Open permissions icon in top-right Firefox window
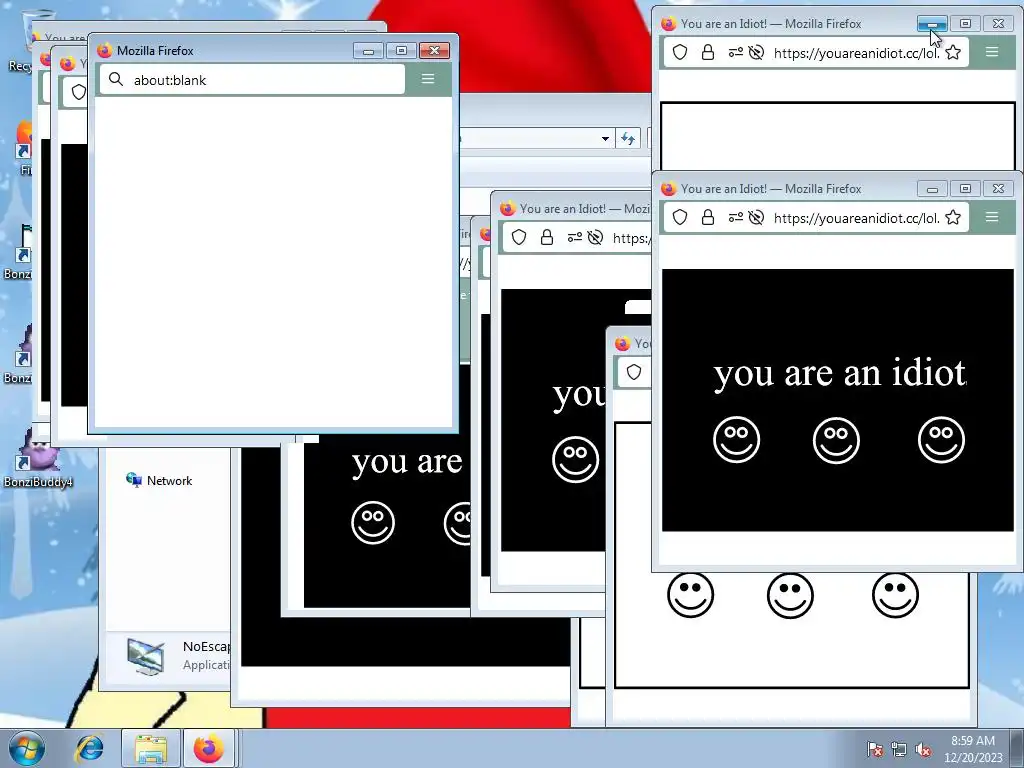The width and height of the screenshot is (1024, 768). click(x=735, y=52)
